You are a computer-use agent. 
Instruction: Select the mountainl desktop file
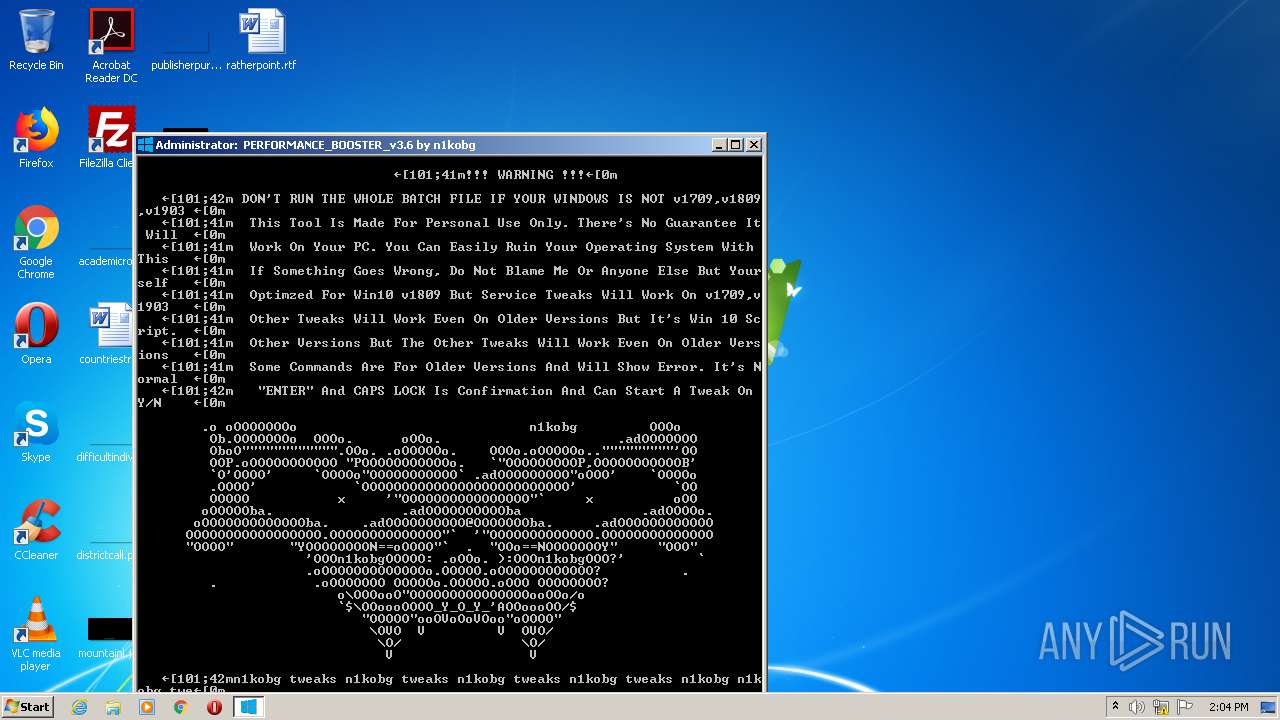tap(106, 638)
